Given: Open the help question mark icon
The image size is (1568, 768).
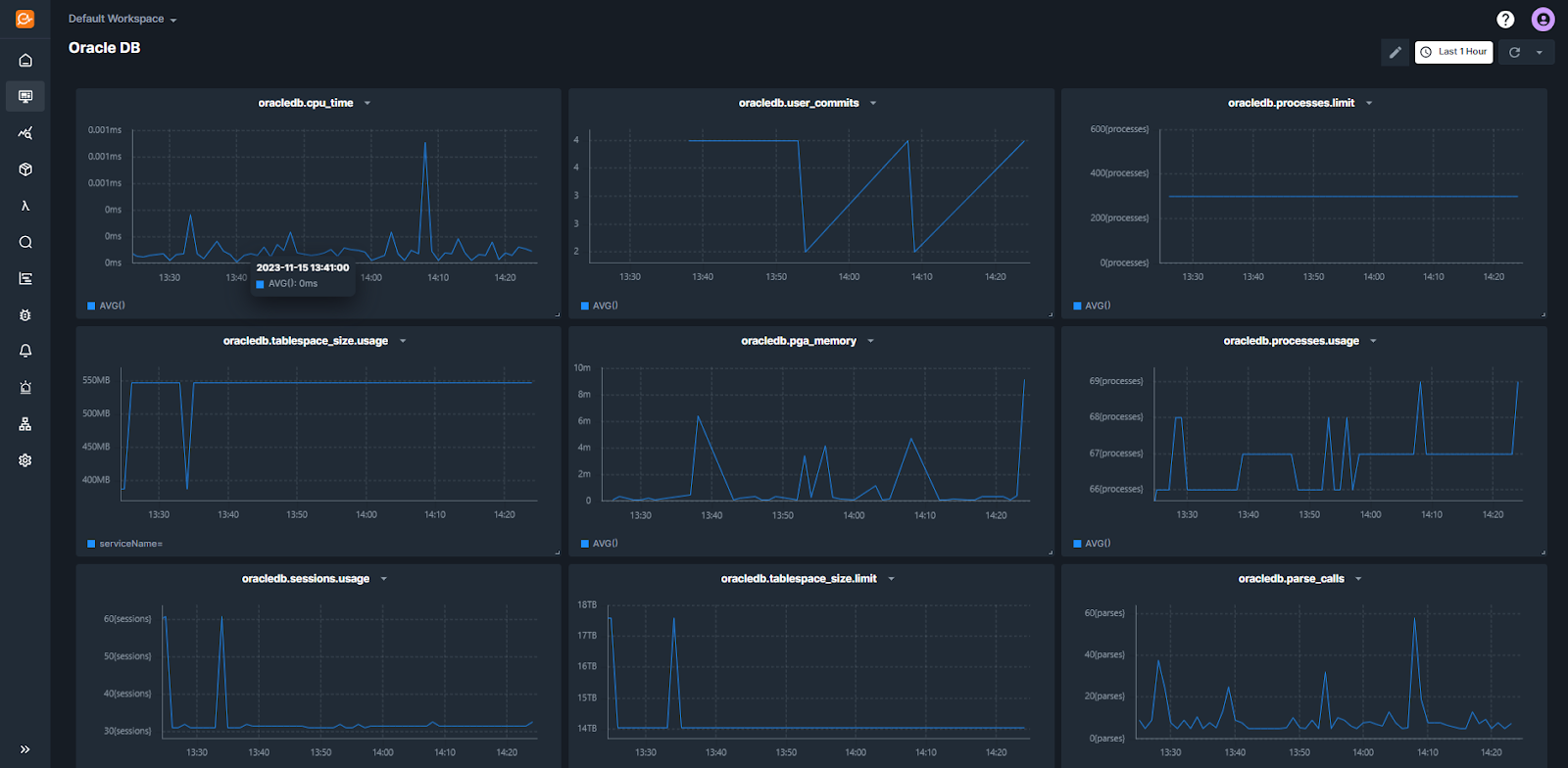Looking at the screenshot, I should click(1505, 20).
